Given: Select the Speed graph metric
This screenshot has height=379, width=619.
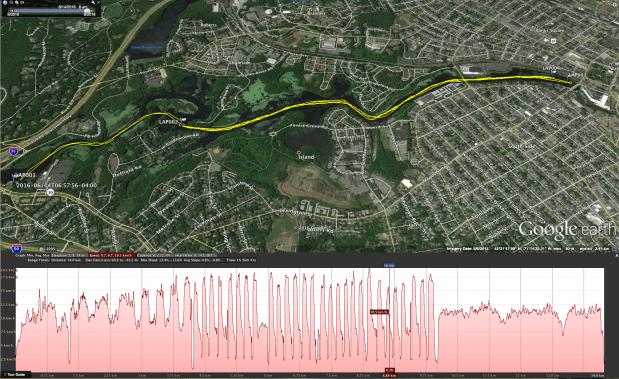Looking at the screenshot, I should pyautogui.click(x=113, y=255).
